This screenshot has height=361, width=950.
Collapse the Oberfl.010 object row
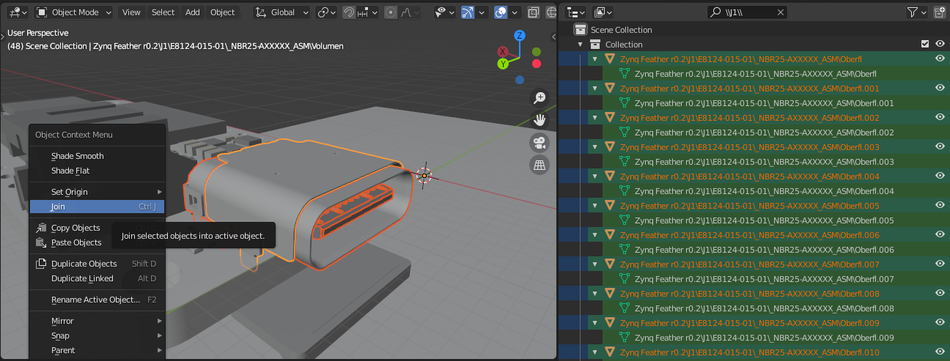coord(595,353)
